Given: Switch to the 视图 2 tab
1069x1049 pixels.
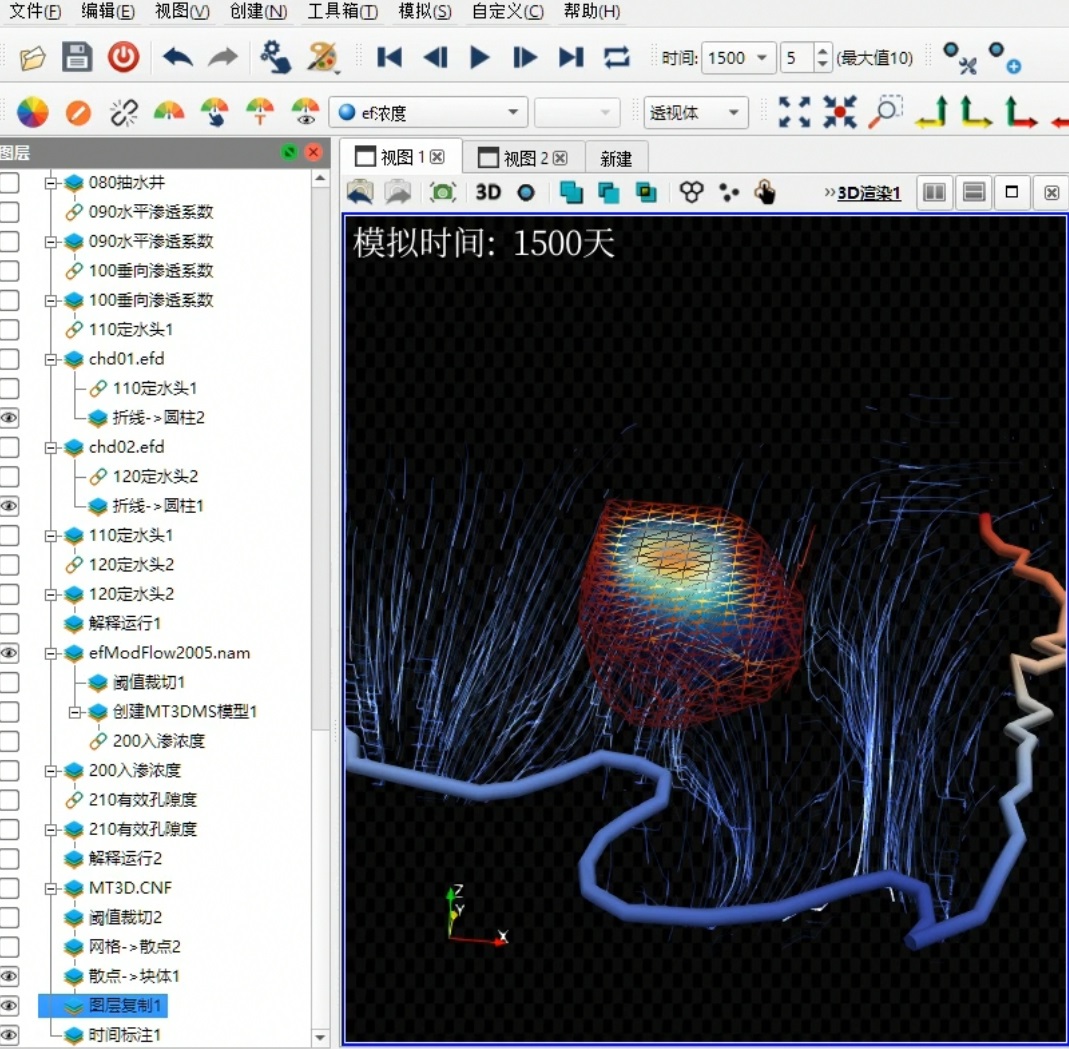Looking at the screenshot, I should point(524,158).
